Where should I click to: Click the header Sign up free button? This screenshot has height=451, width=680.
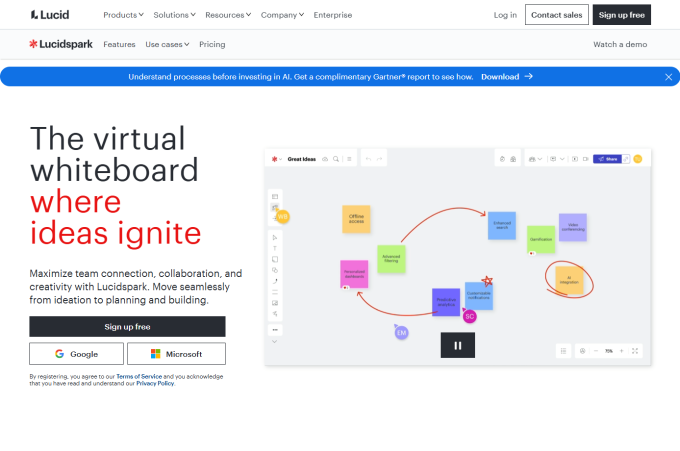[x=621, y=15]
